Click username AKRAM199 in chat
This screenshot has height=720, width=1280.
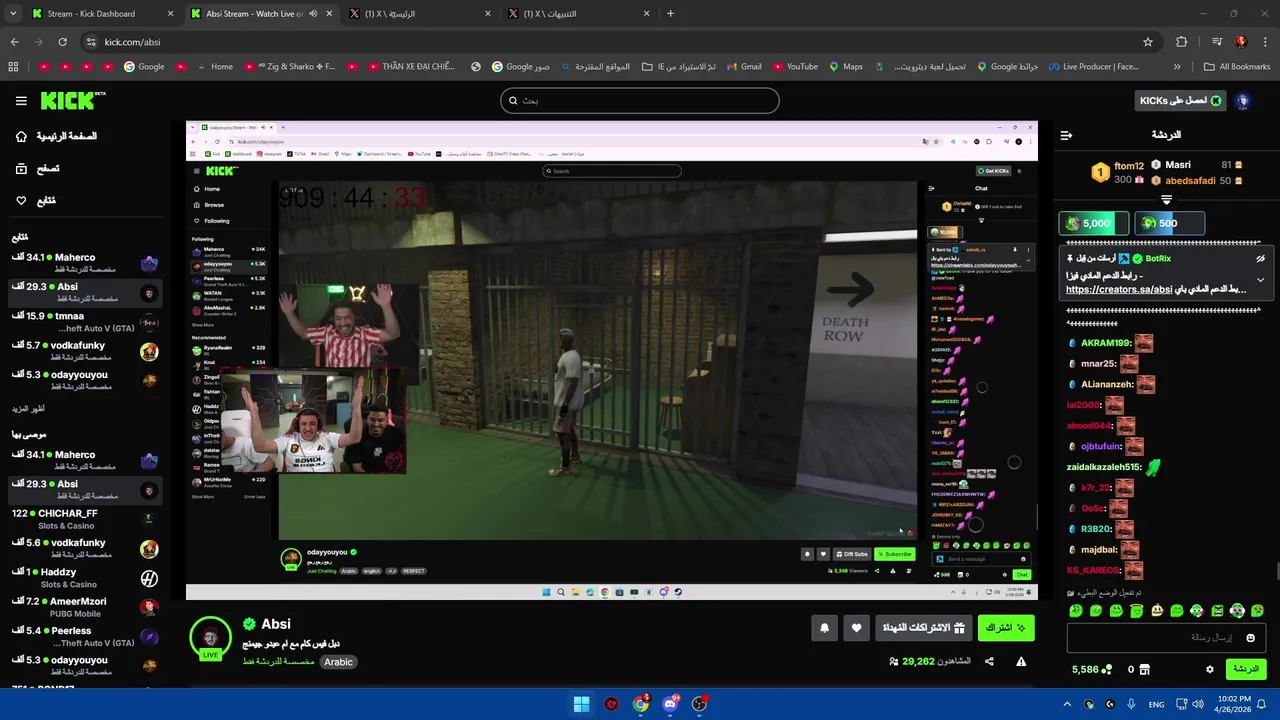[1105, 343]
